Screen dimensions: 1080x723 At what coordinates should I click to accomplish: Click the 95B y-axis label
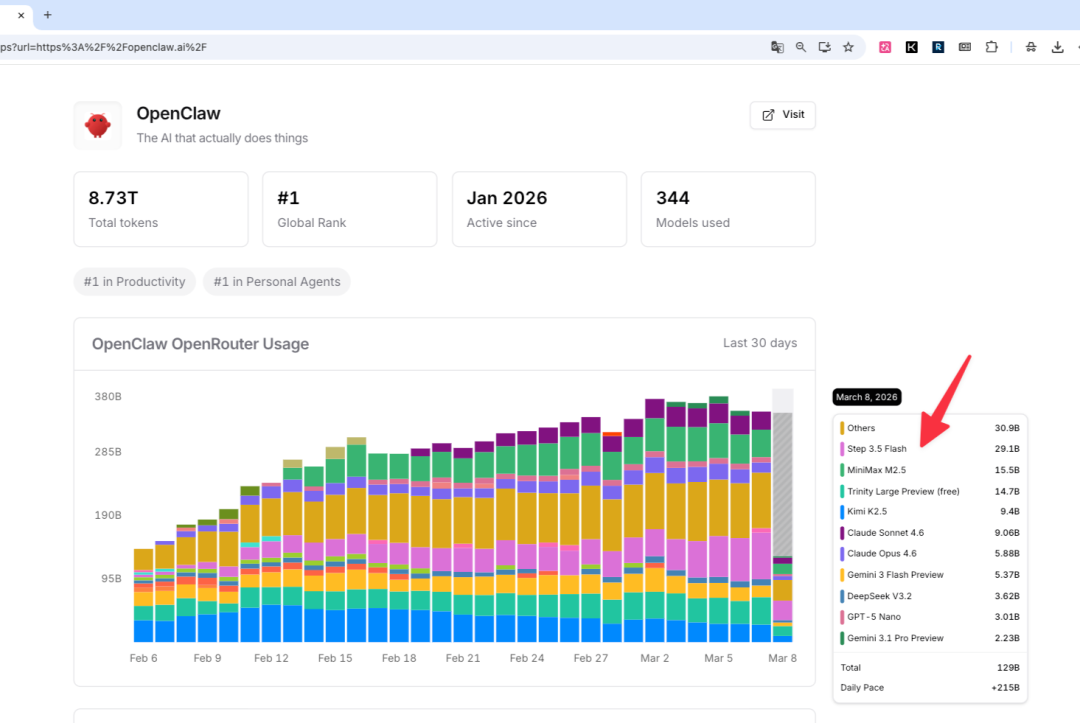(x=112, y=578)
